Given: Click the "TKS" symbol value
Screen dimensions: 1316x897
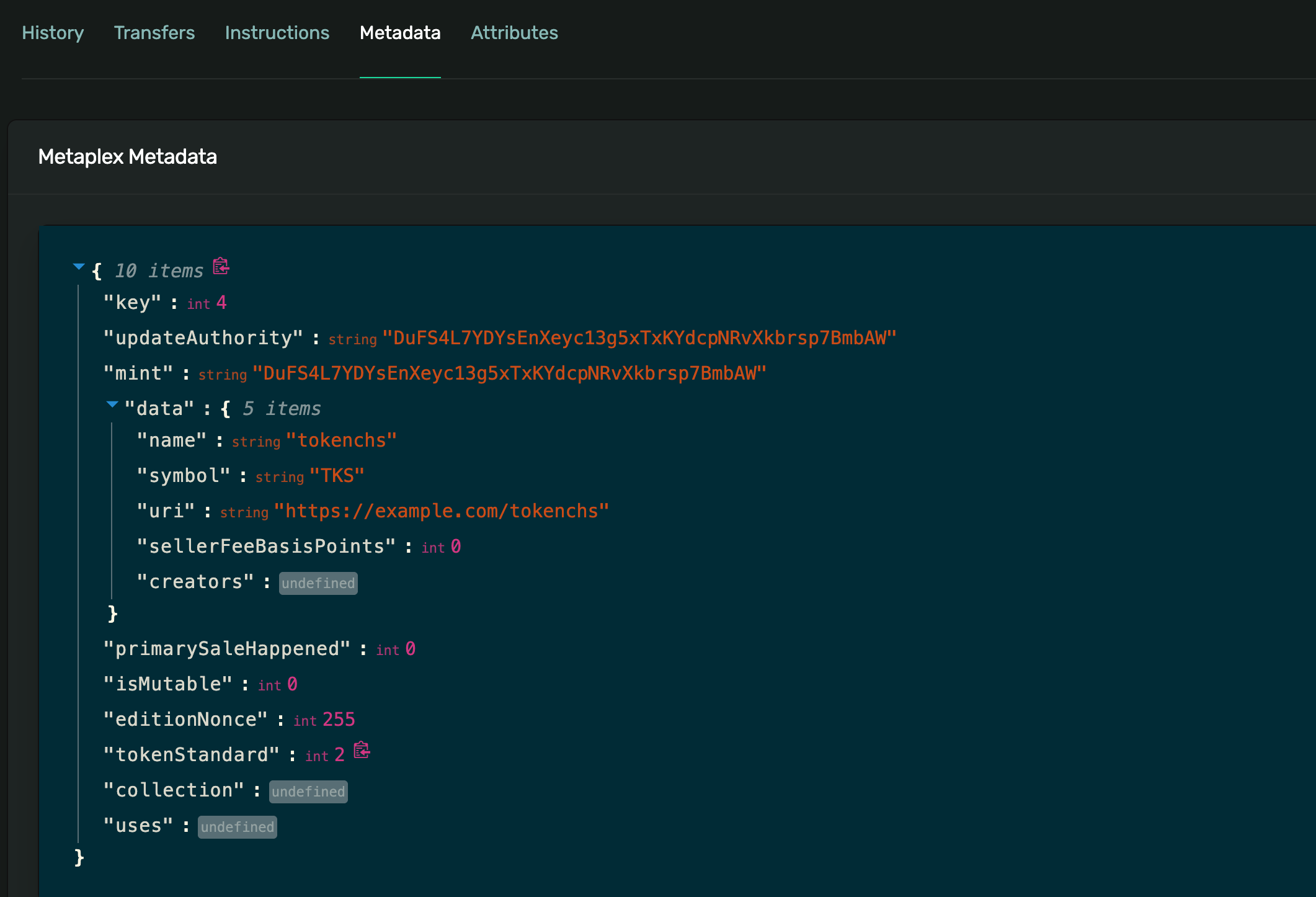Looking at the screenshot, I should (x=337, y=476).
